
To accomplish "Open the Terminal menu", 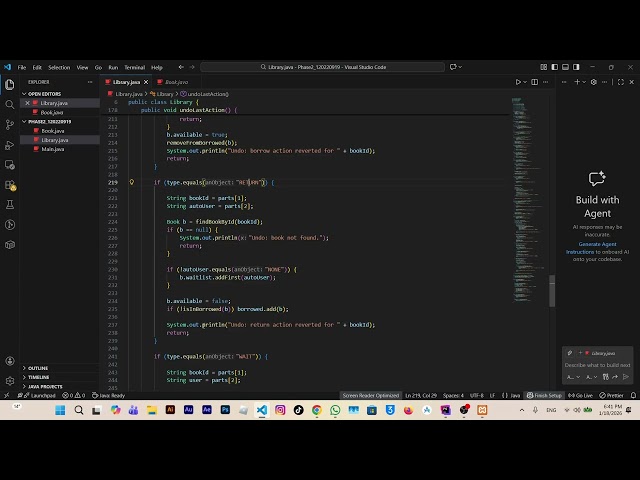I will [134, 67].
